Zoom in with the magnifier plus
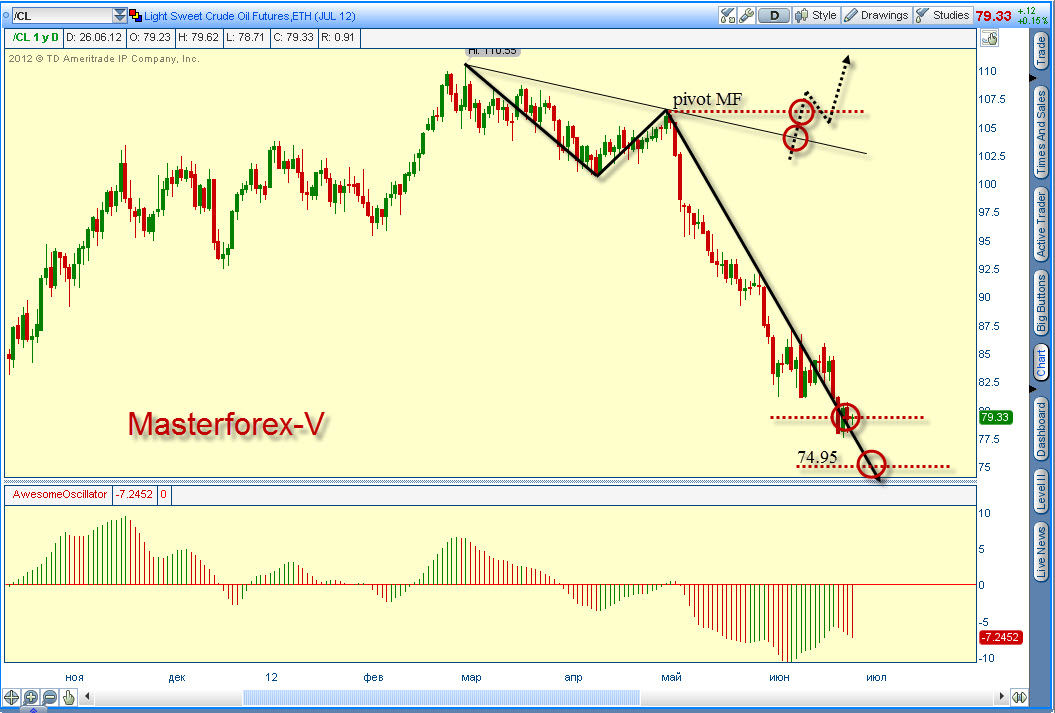 30,697
